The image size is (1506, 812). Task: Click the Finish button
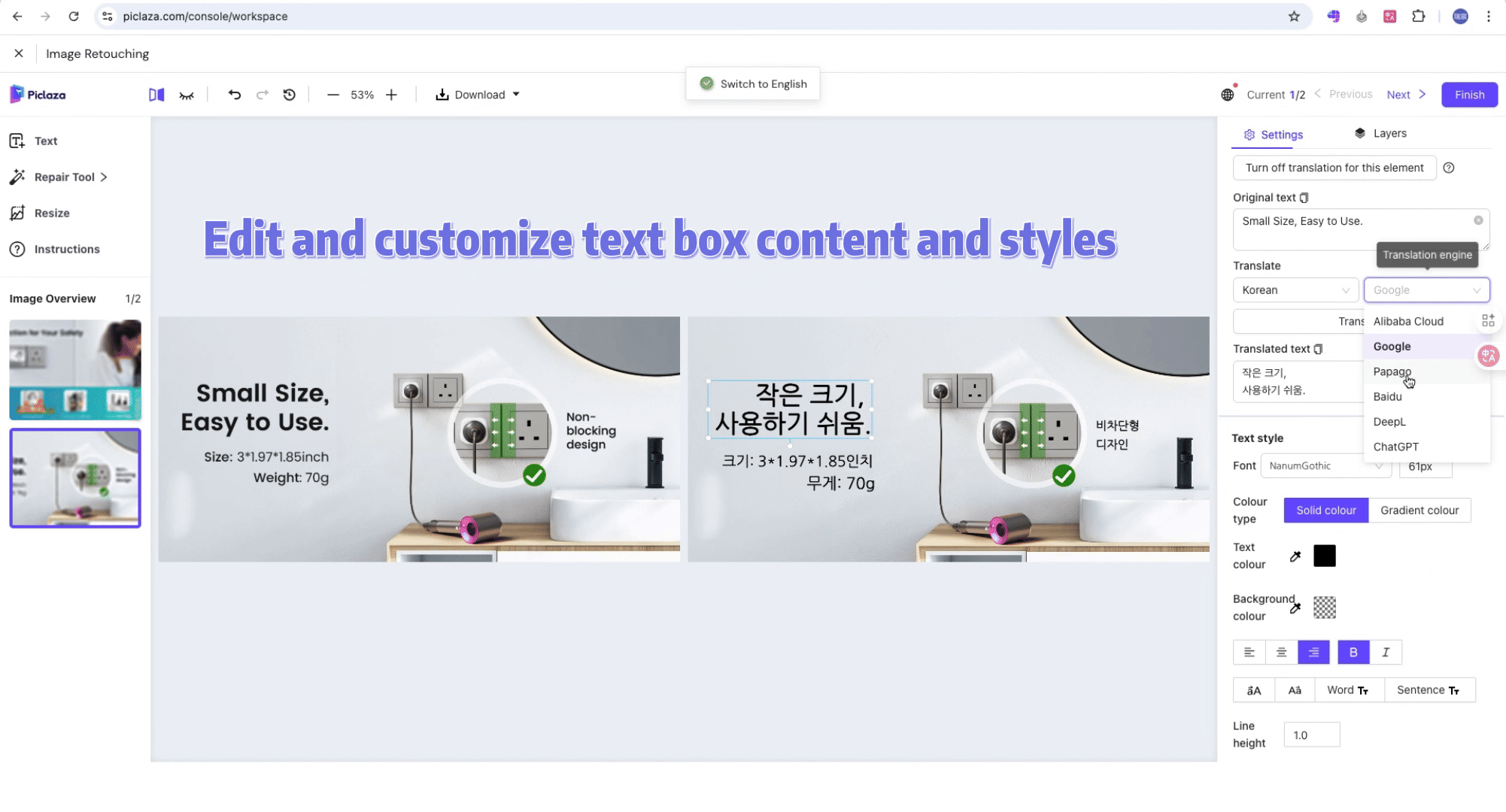coord(1468,95)
